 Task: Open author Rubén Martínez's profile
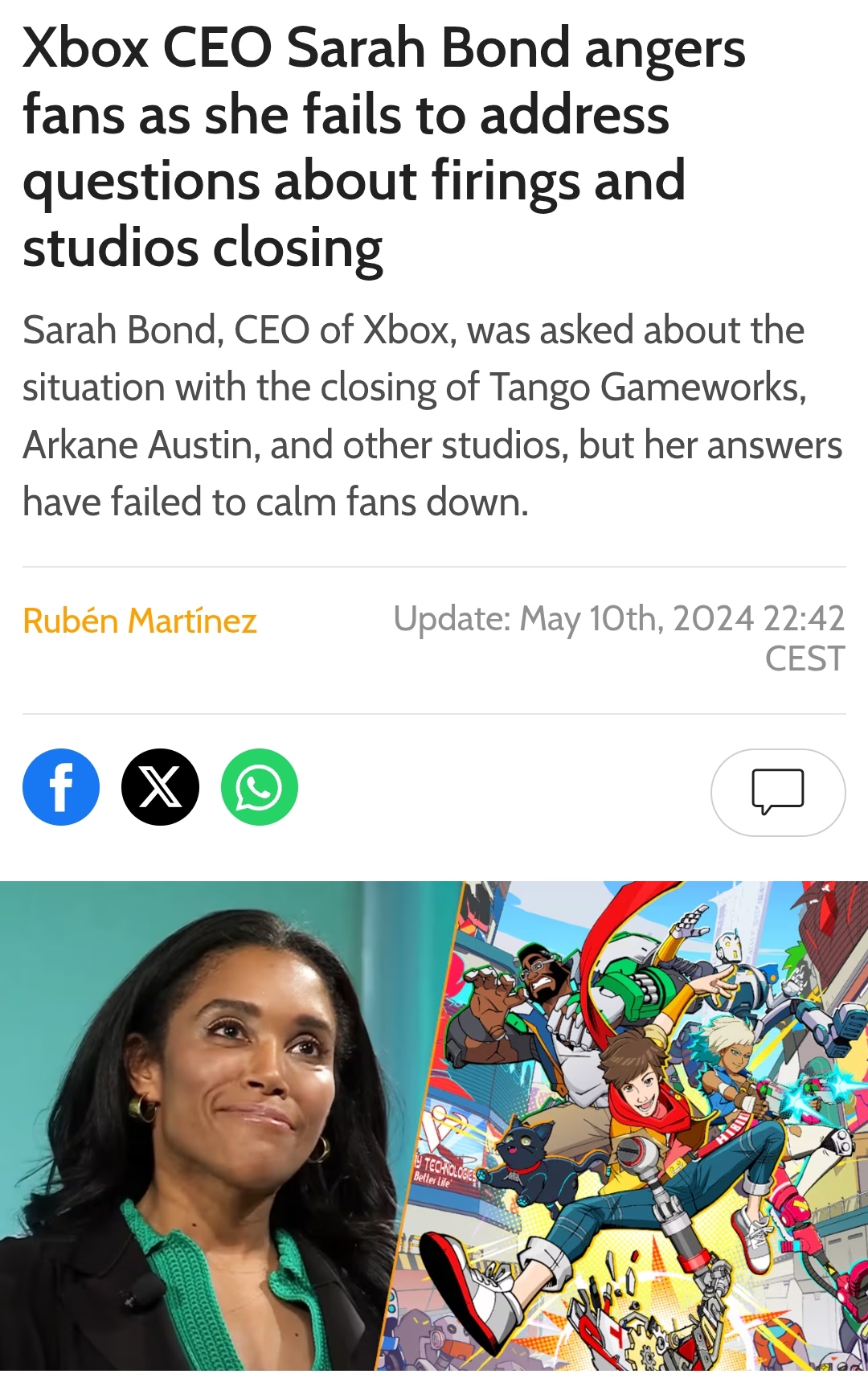(140, 621)
